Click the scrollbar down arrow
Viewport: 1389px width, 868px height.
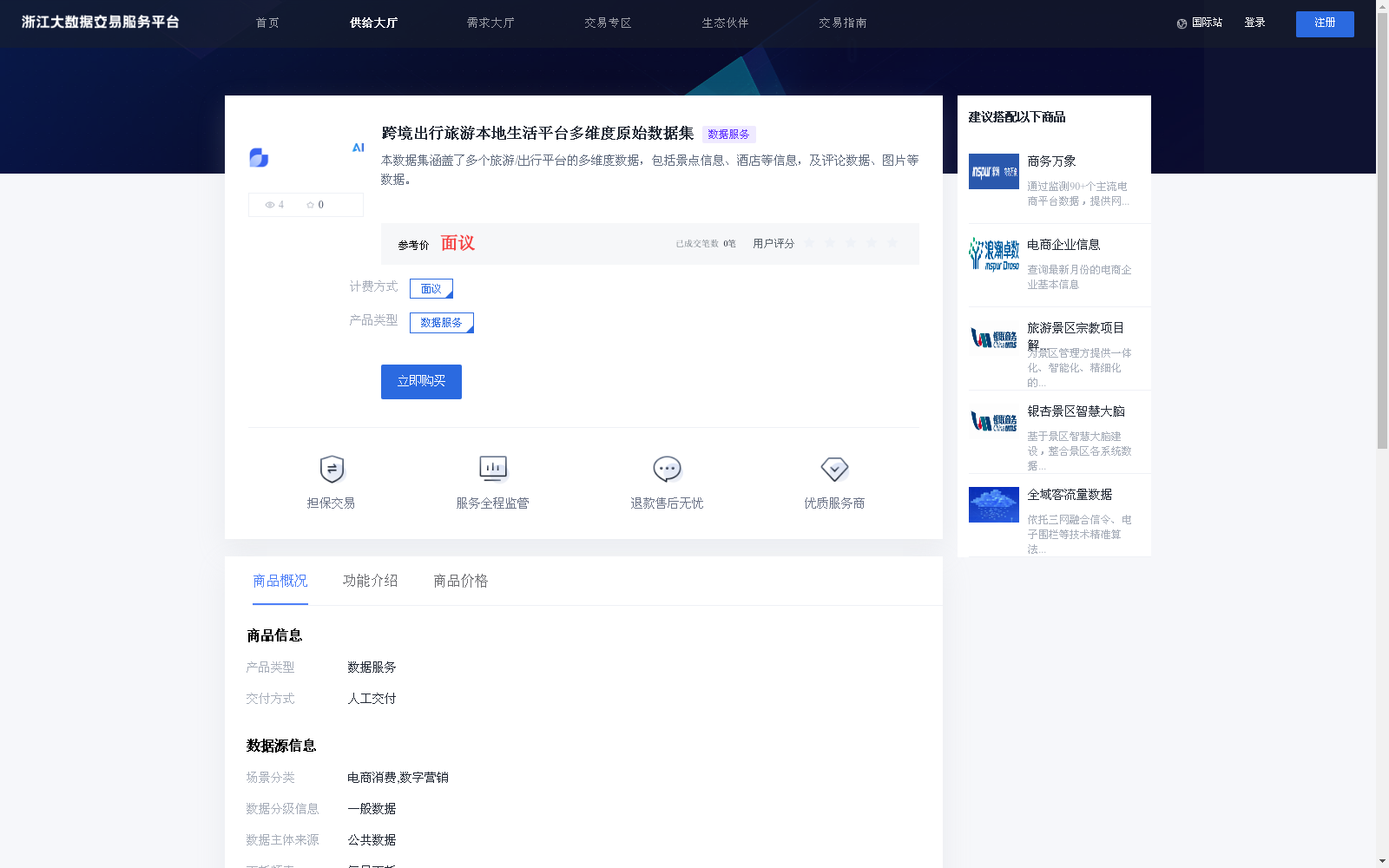point(1382,862)
